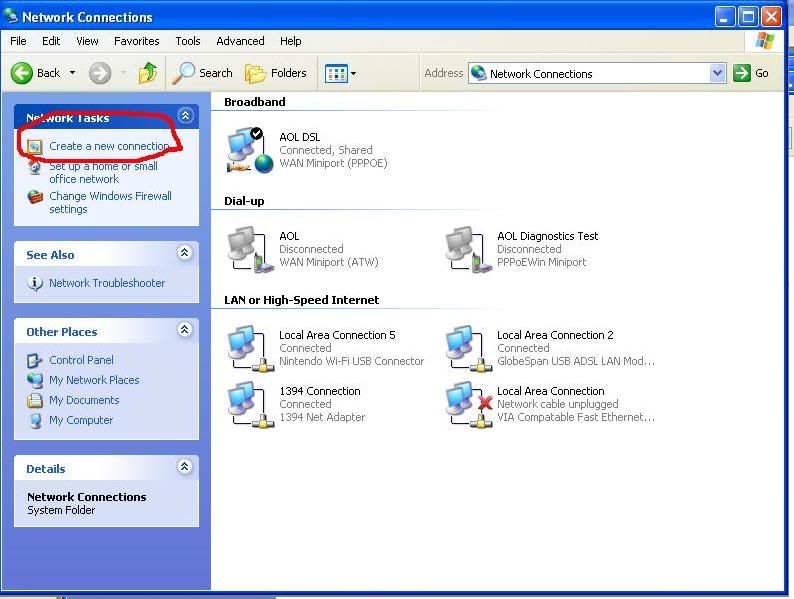This screenshot has width=794, height=599.
Task: Open the Network Troubleshooter link
Action: [107, 283]
